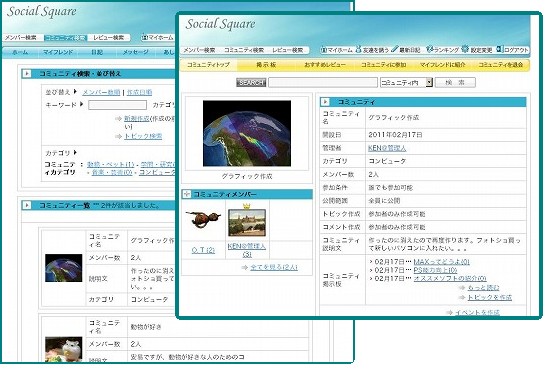
Task: Click arrow icon beside コミュニティ検索・並び替え header
Action: tap(27, 73)
